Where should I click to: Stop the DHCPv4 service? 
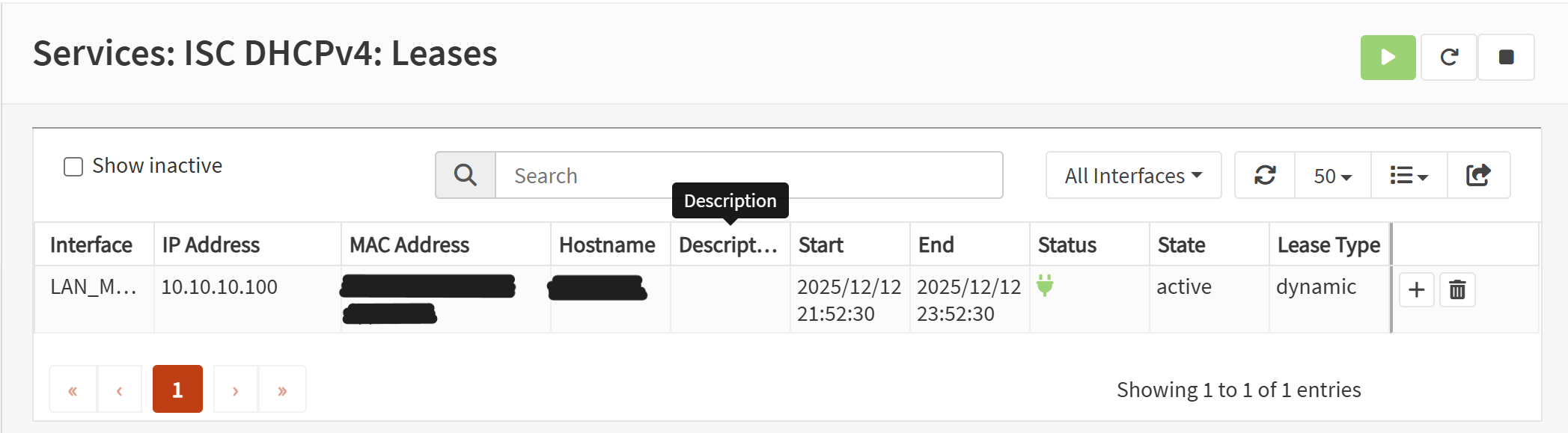[x=1506, y=58]
